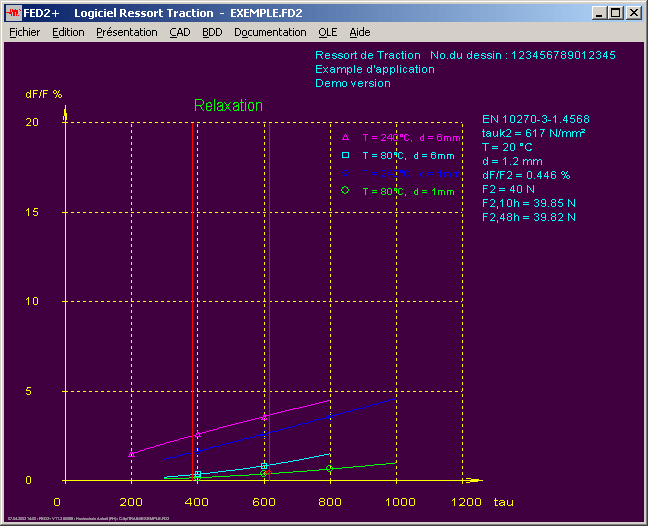
Task: Click the dF/F % y-axis label
Action: point(44,93)
